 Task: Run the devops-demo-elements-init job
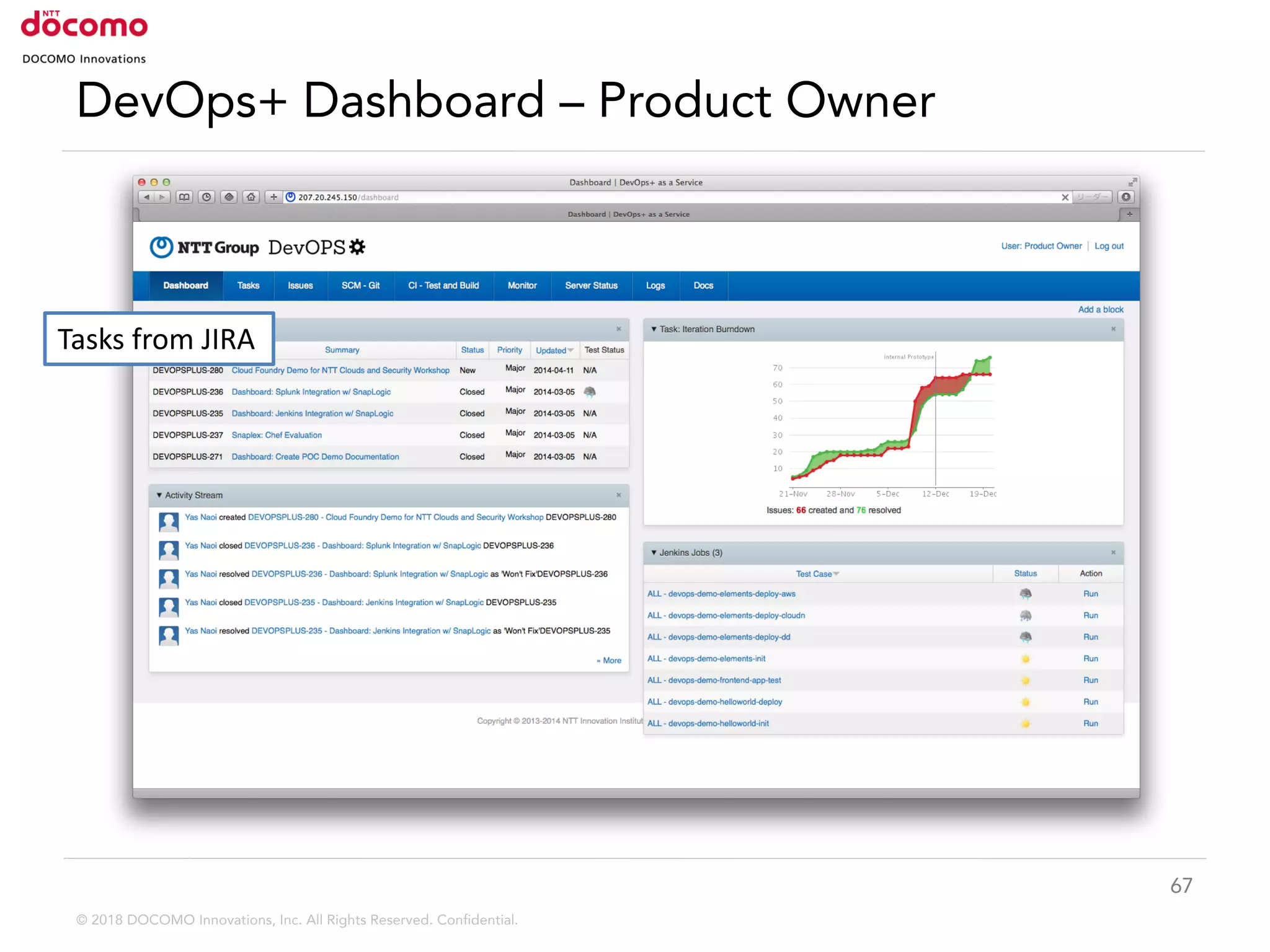coord(1091,659)
